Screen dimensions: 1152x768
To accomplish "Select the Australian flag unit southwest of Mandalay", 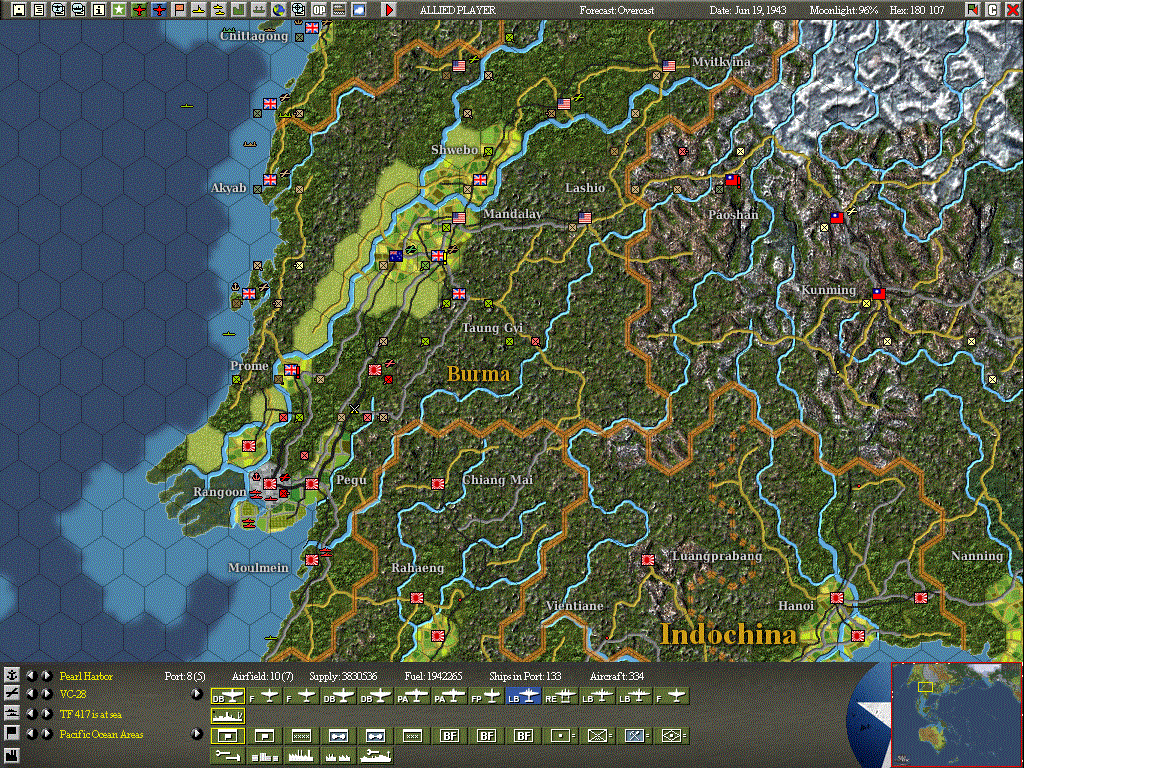I will pos(396,256).
